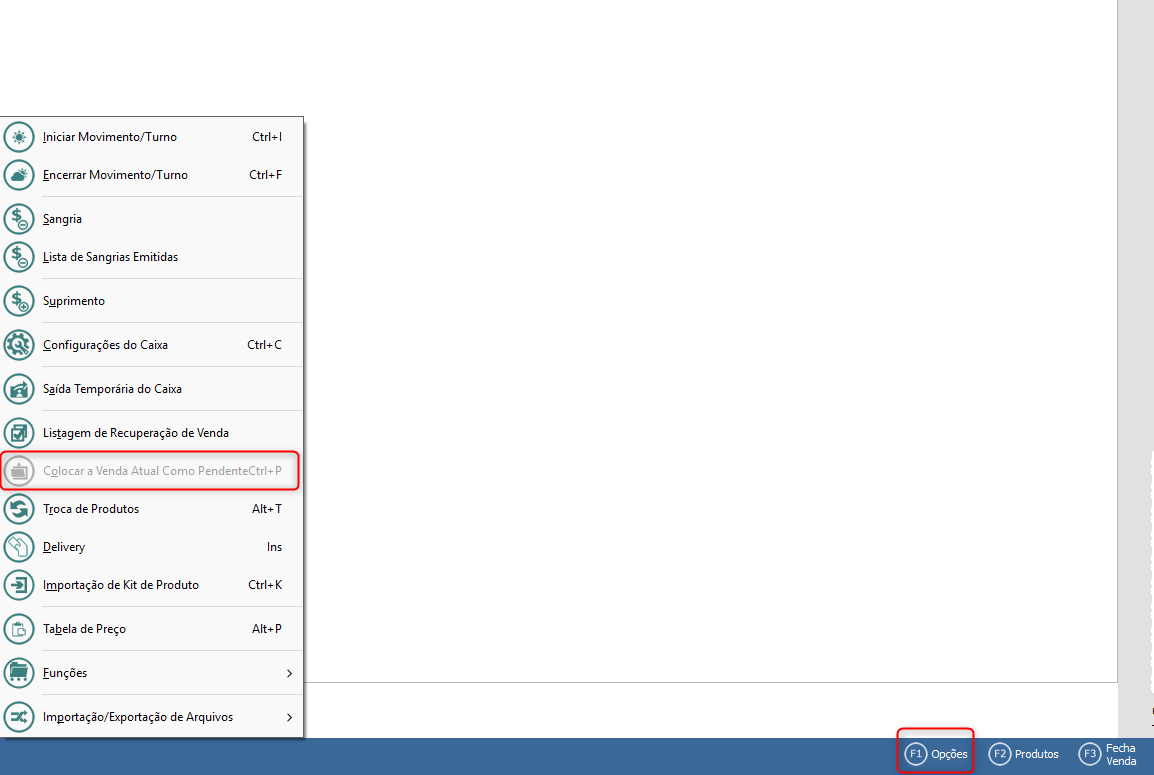The height and width of the screenshot is (775, 1154).
Task: Select the Suprimento menu entry
Action: click(x=152, y=301)
